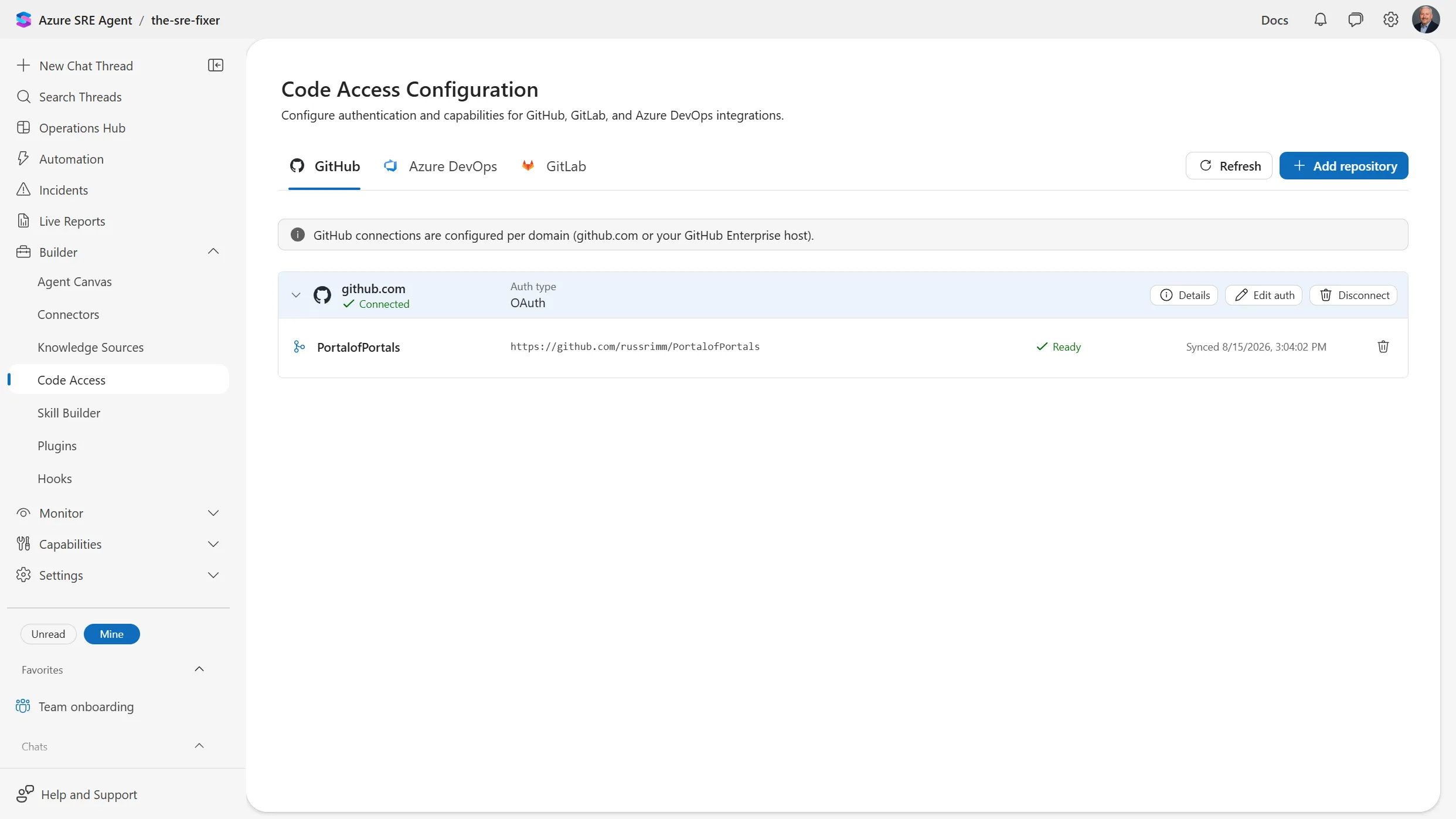Screen dimensions: 1456x819
Task: Toggle the Unread filter
Action: (x=48, y=634)
